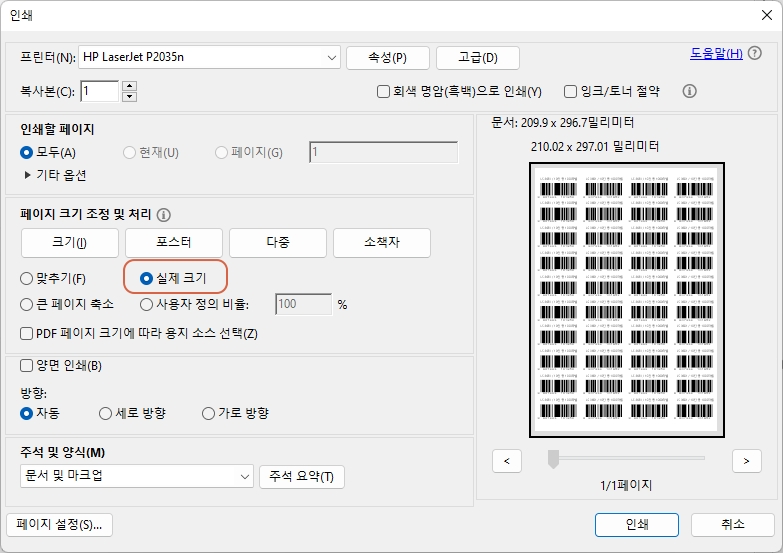The image size is (783, 553).
Task: Click the 210.02 x 297.01 밀리미터 text
Action: tap(595, 147)
